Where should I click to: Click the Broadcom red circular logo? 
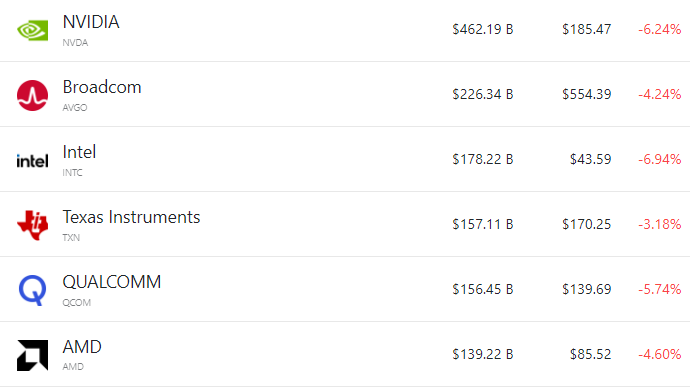coord(33,95)
